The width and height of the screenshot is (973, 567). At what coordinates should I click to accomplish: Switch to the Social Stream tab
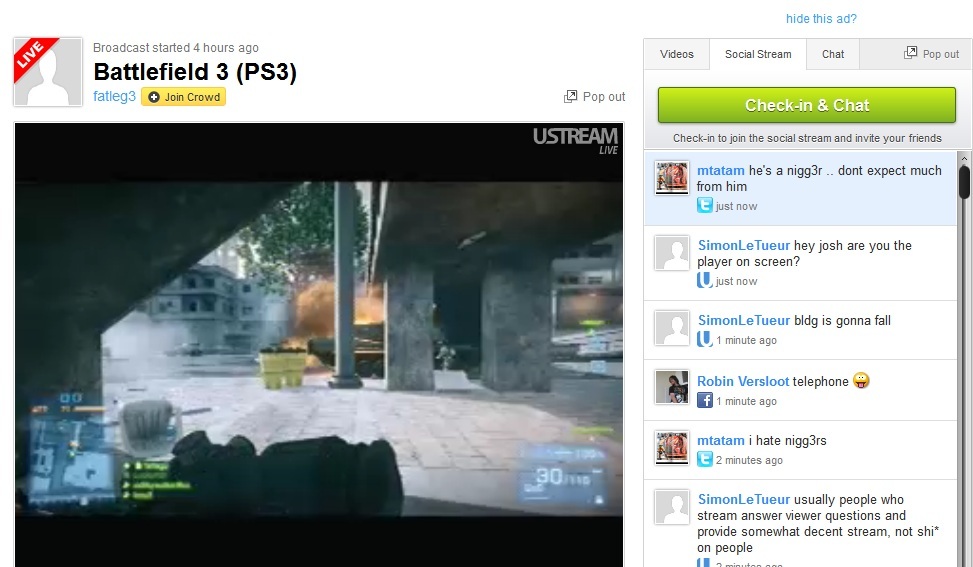[x=758, y=54]
